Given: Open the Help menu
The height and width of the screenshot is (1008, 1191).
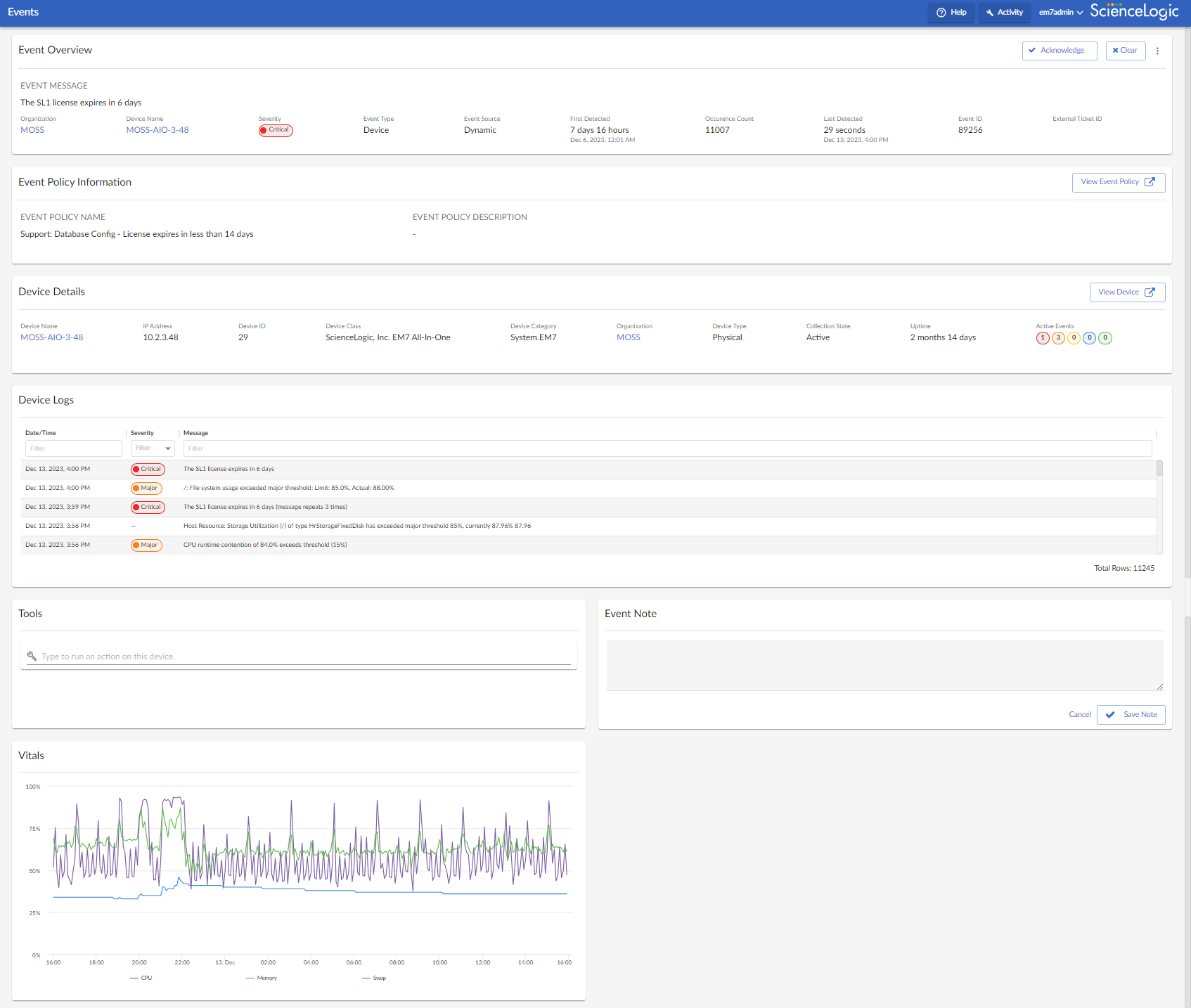Looking at the screenshot, I should coord(951,13).
